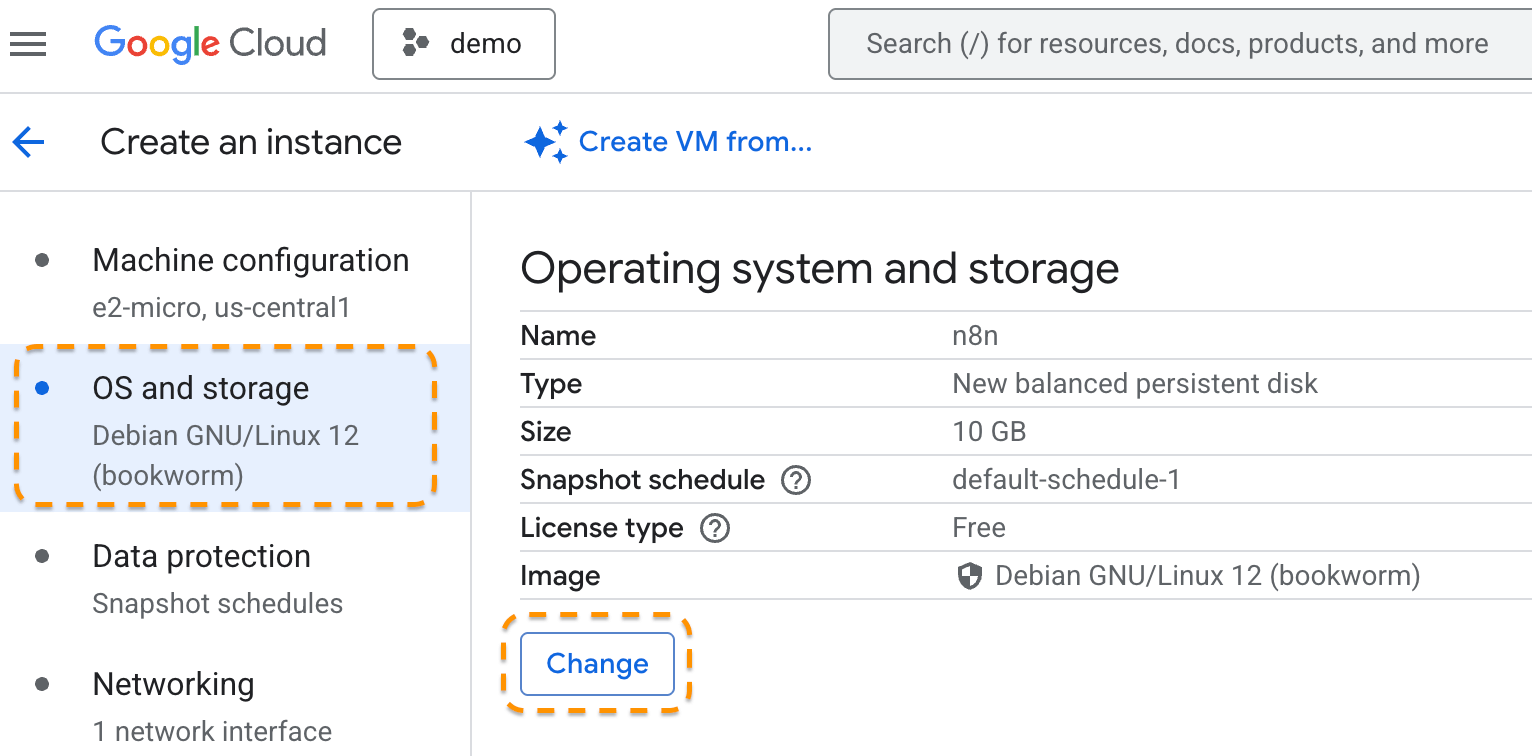Image resolution: width=1532 pixels, height=756 pixels.
Task: Click the shield icon next to Debian image
Action: (x=969, y=576)
